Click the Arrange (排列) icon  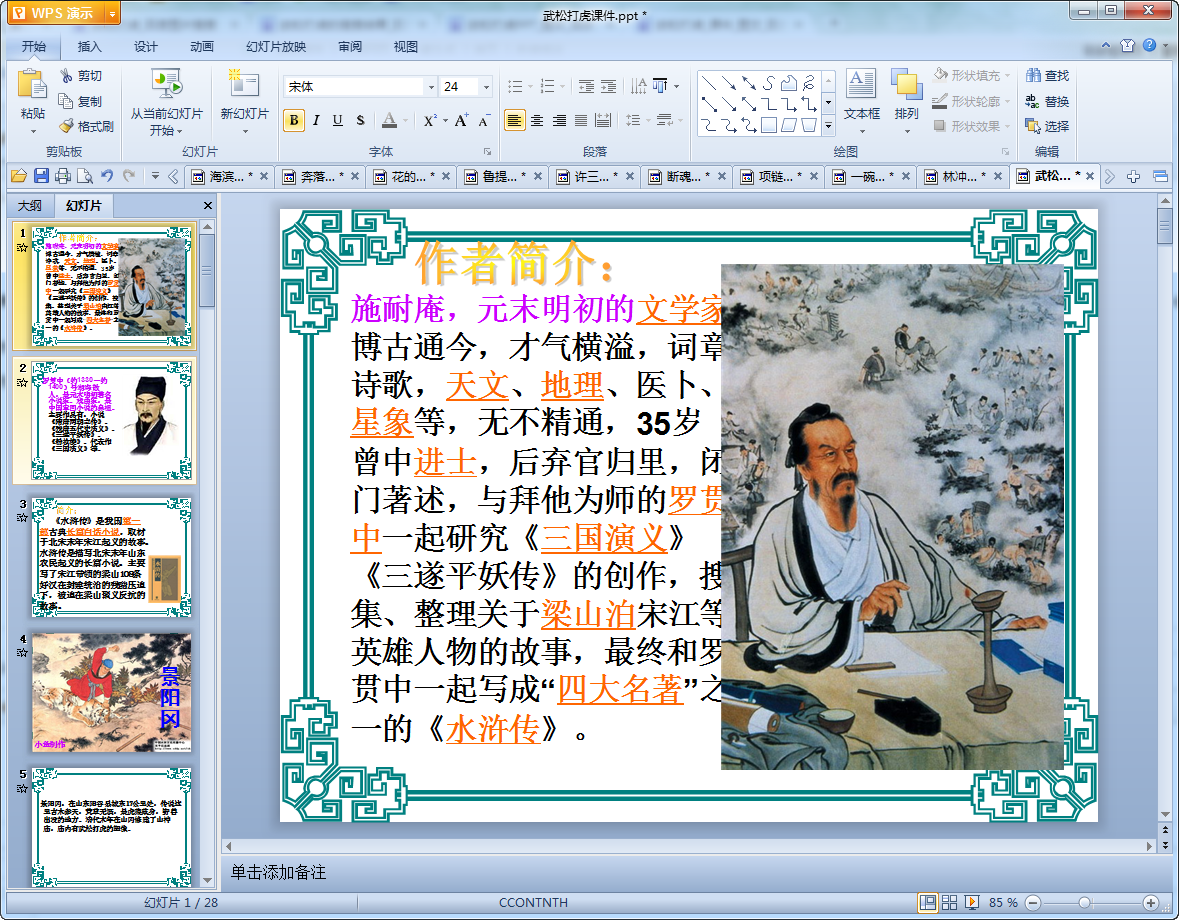tap(906, 84)
